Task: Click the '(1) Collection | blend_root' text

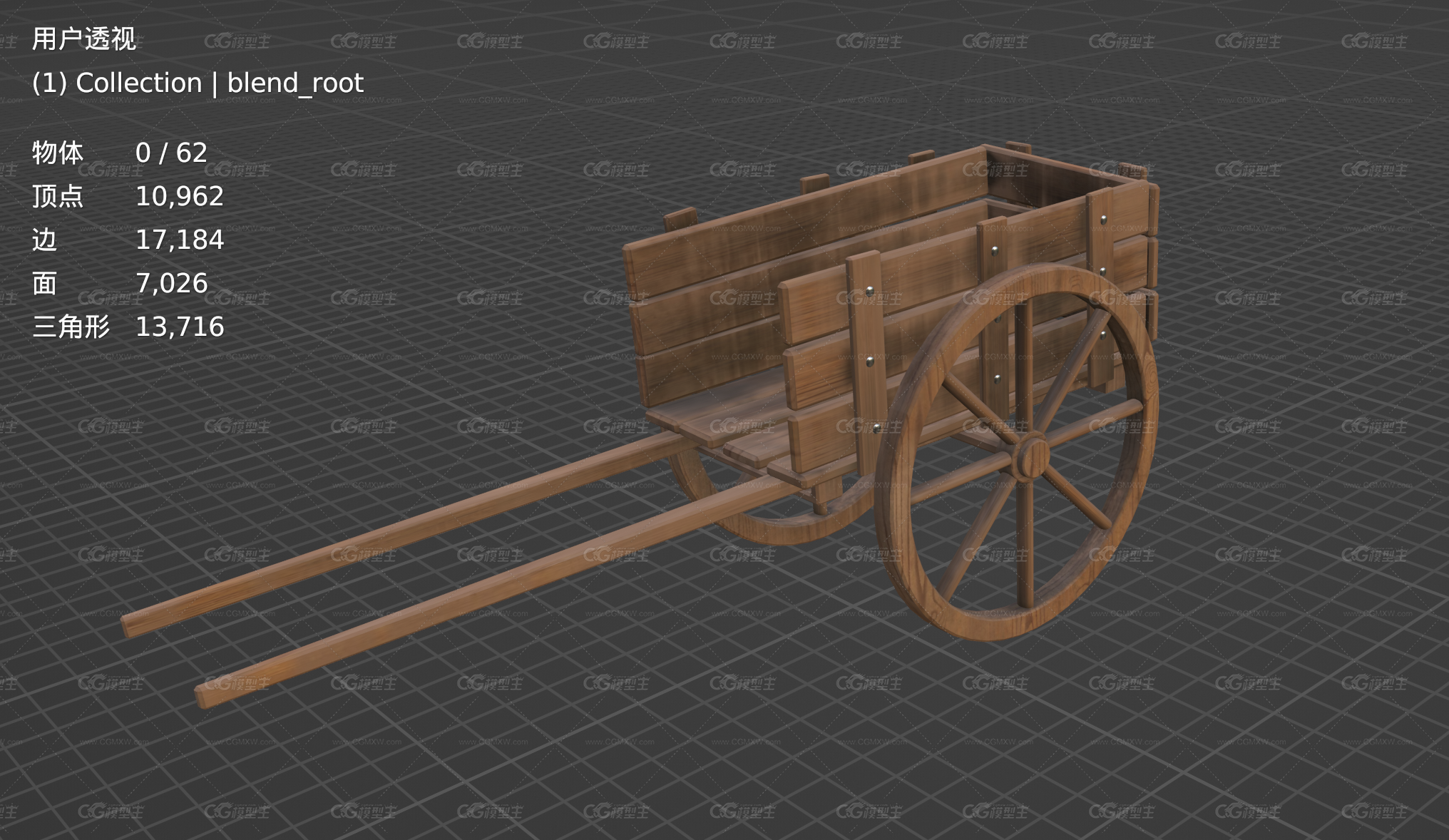Action: (198, 83)
